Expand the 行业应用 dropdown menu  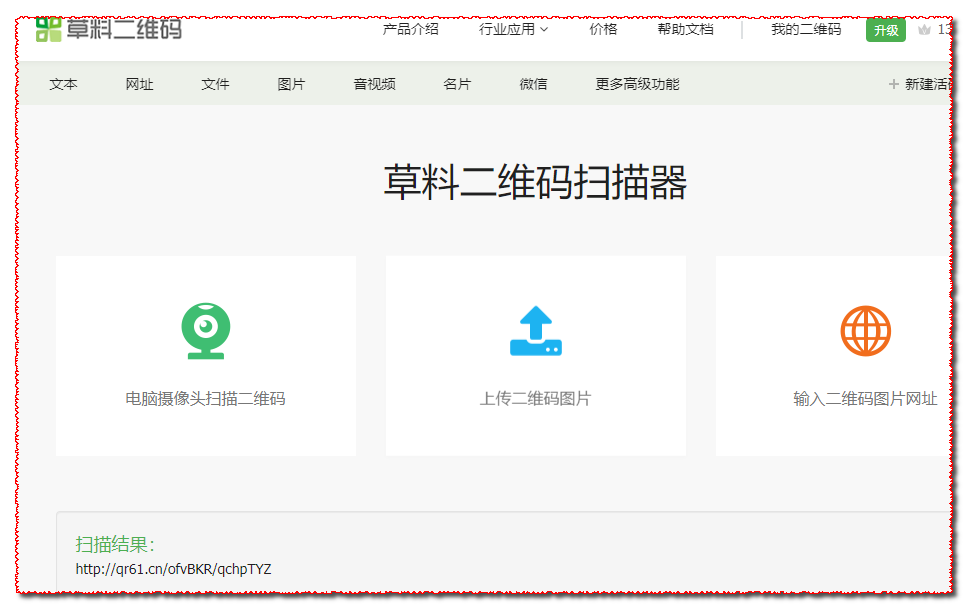pyautogui.click(x=513, y=29)
